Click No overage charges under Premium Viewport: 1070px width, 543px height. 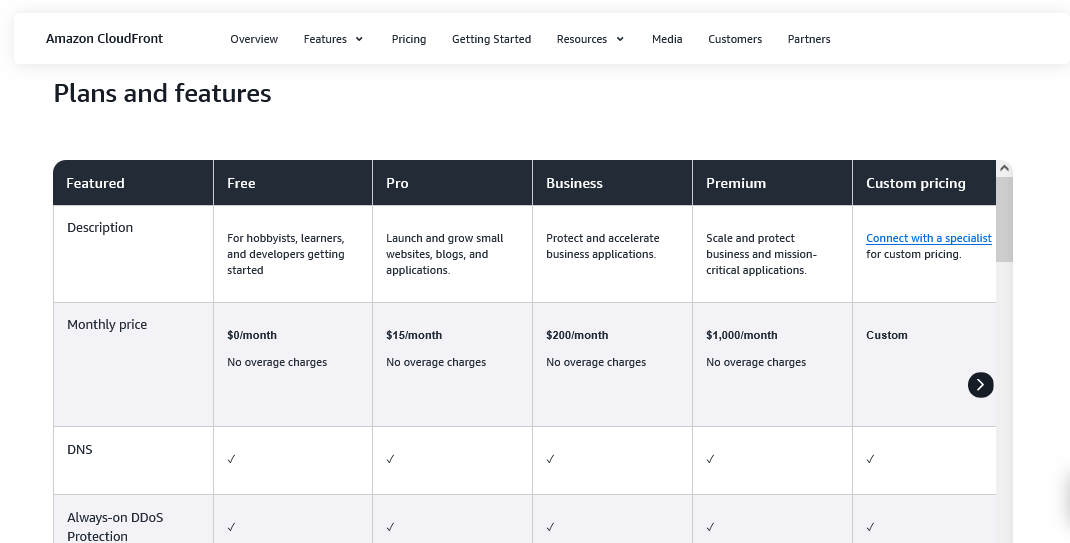click(756, 362)
